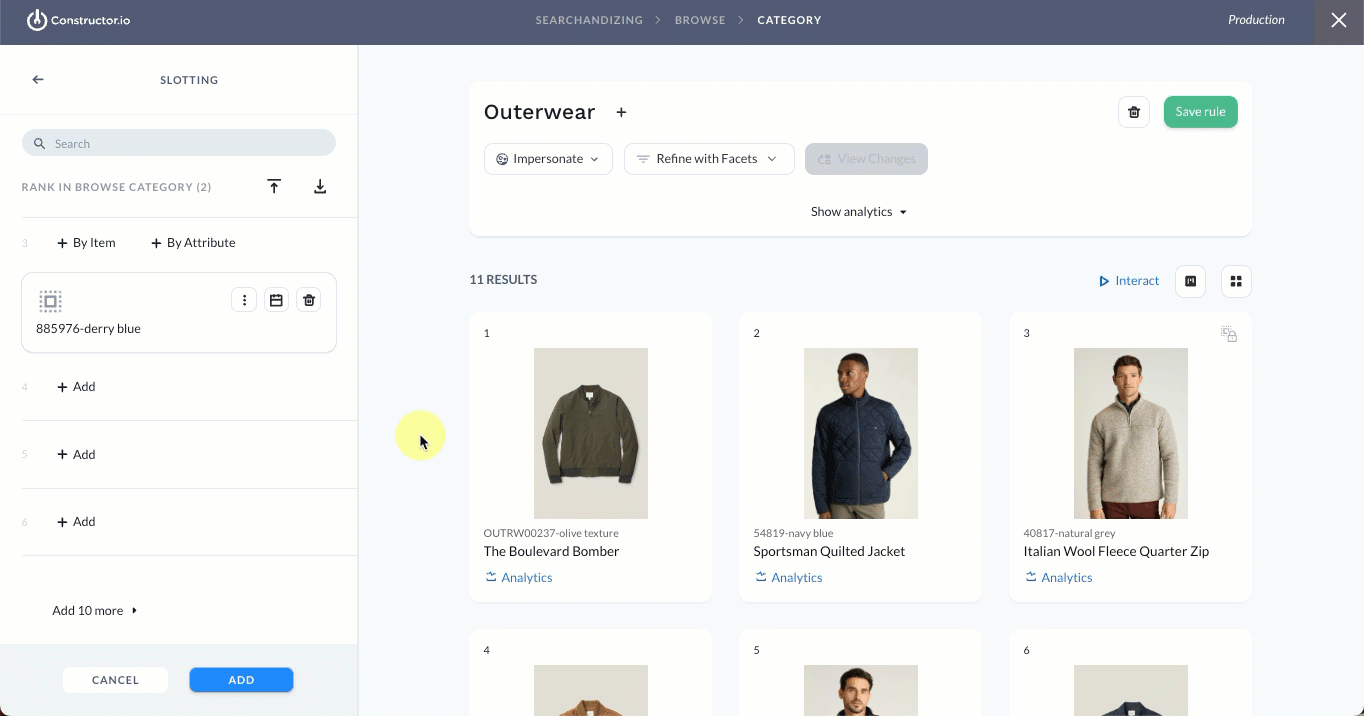
Task: Go to Searchandizing in breadcrumb
Action: click(589, 20)
